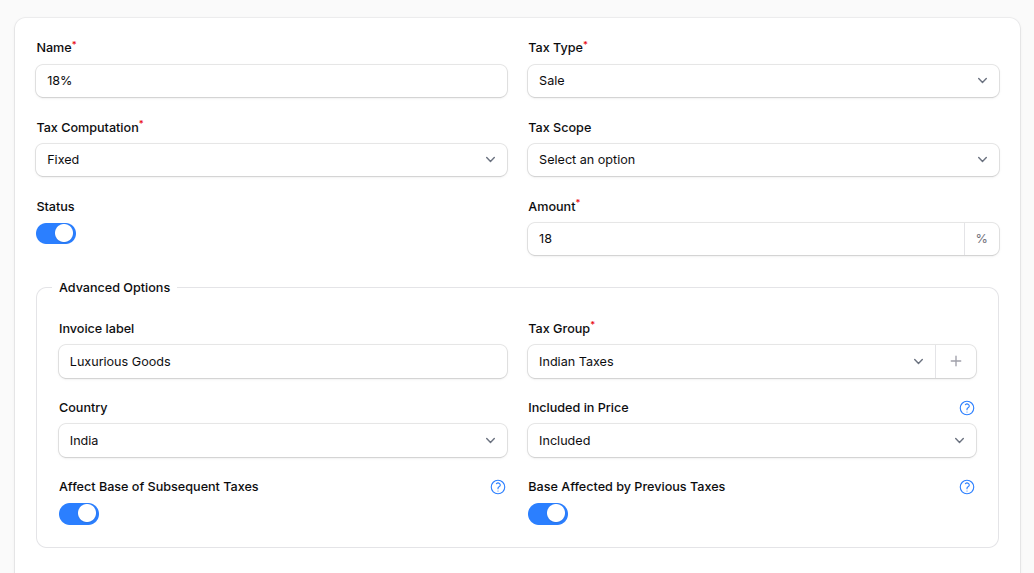Click help icon for Affect Base of Subsequent Taxes

[x=498, y=487]
